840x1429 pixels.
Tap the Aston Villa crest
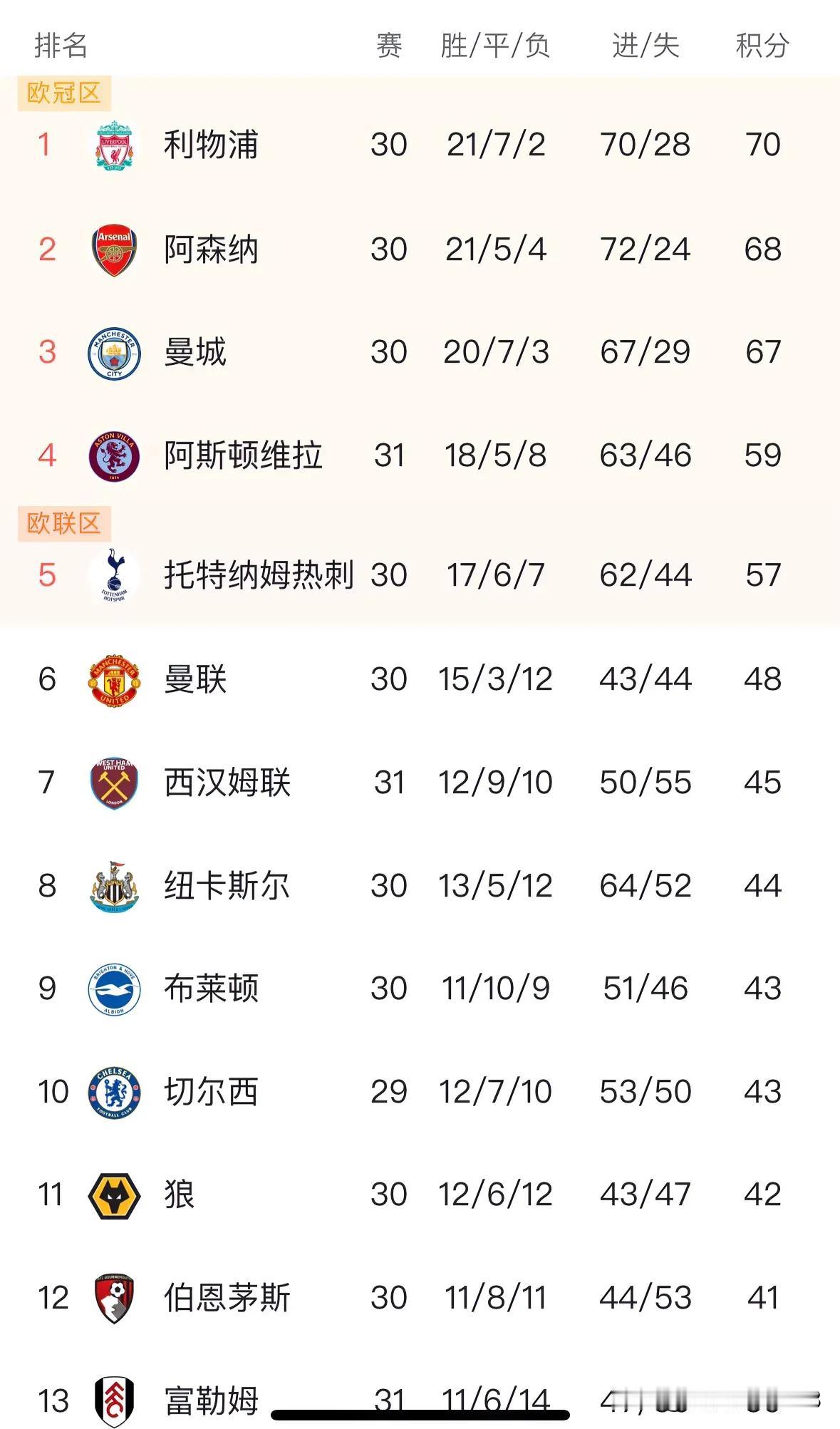(x=114, y=456)
